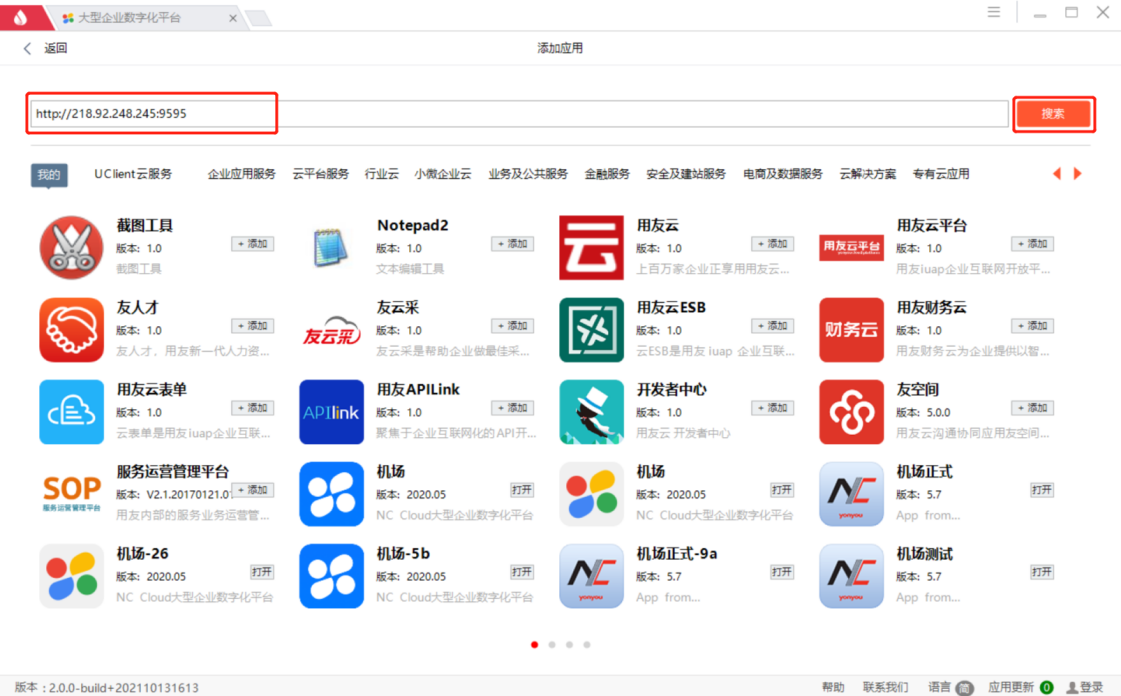Viewport: 1121px width, 696px height.
Task: Go to the second page dot
Action: tap(552, 645)
